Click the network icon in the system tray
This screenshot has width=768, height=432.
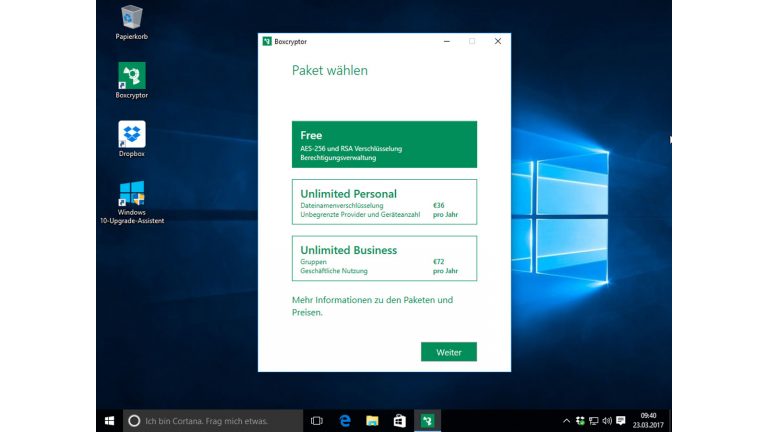[x=593, y=421]
